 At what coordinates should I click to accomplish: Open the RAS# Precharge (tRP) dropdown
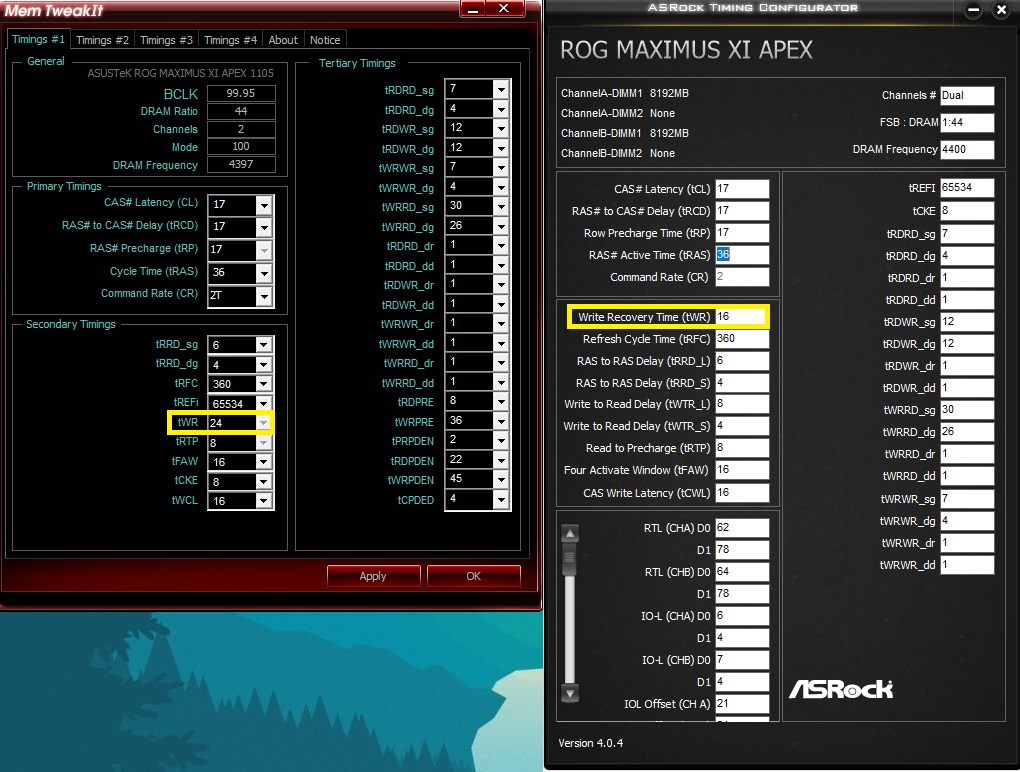coord(263,250)
